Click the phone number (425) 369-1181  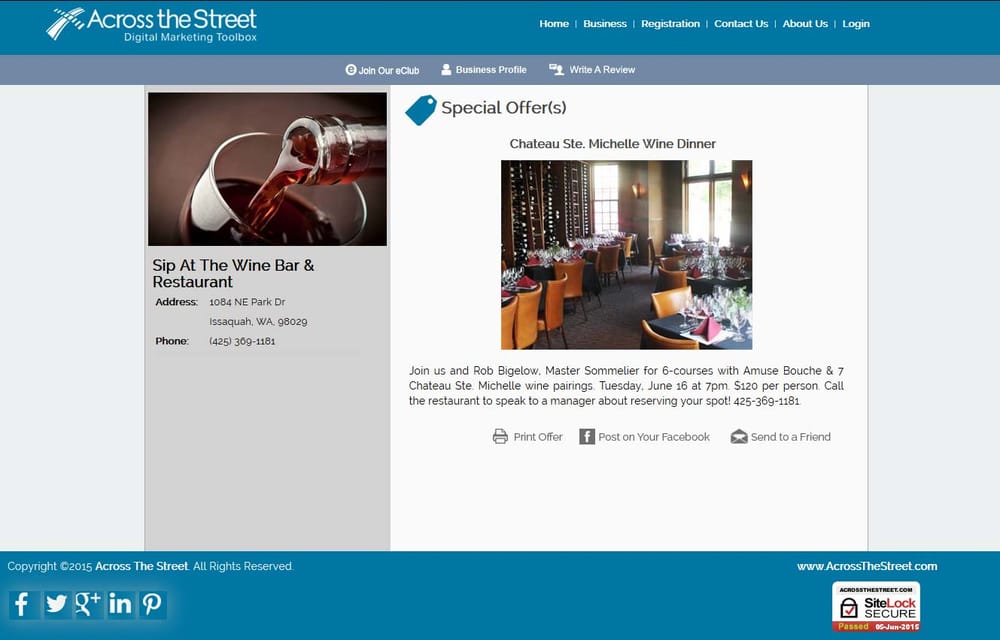click(242, 341)
